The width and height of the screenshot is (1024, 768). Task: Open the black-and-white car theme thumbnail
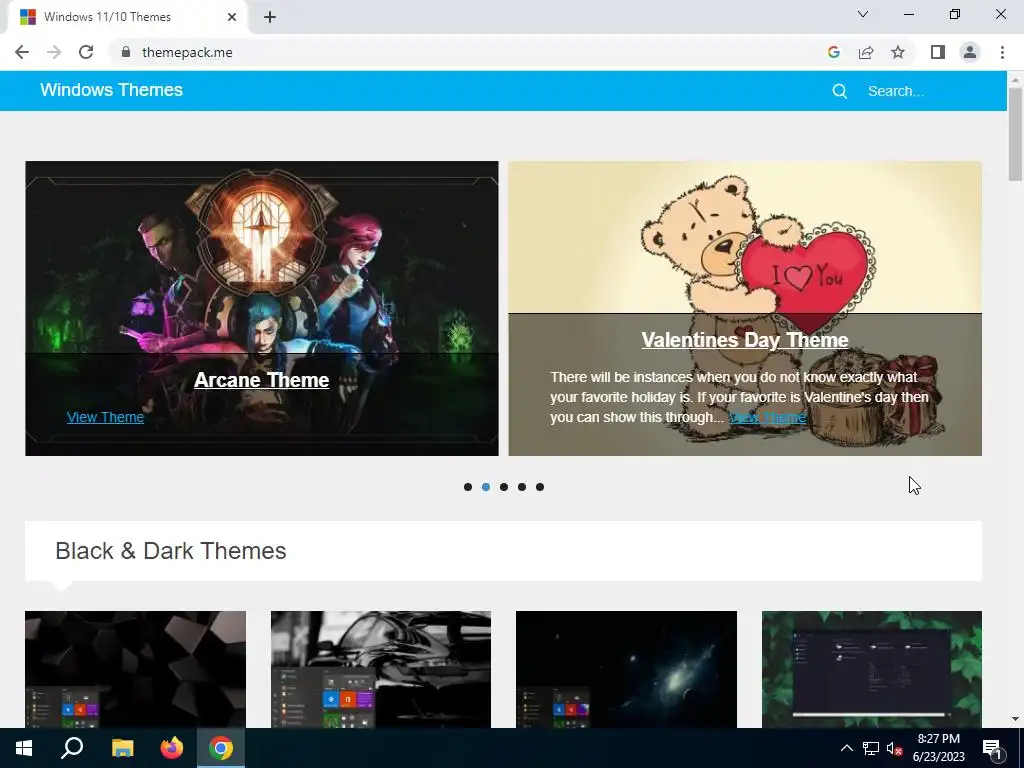[x=381, y=669]
